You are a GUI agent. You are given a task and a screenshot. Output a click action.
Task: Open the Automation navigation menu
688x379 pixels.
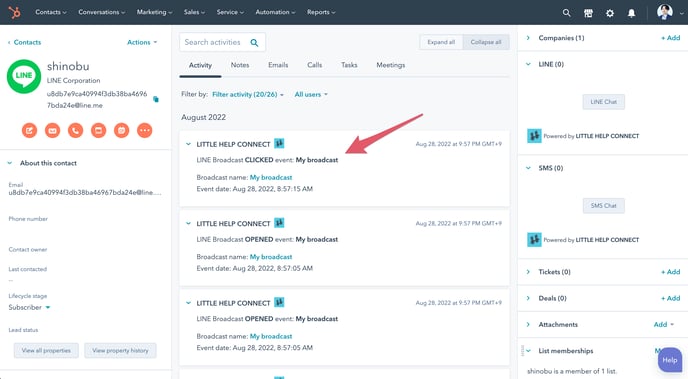tap(275, 12)
